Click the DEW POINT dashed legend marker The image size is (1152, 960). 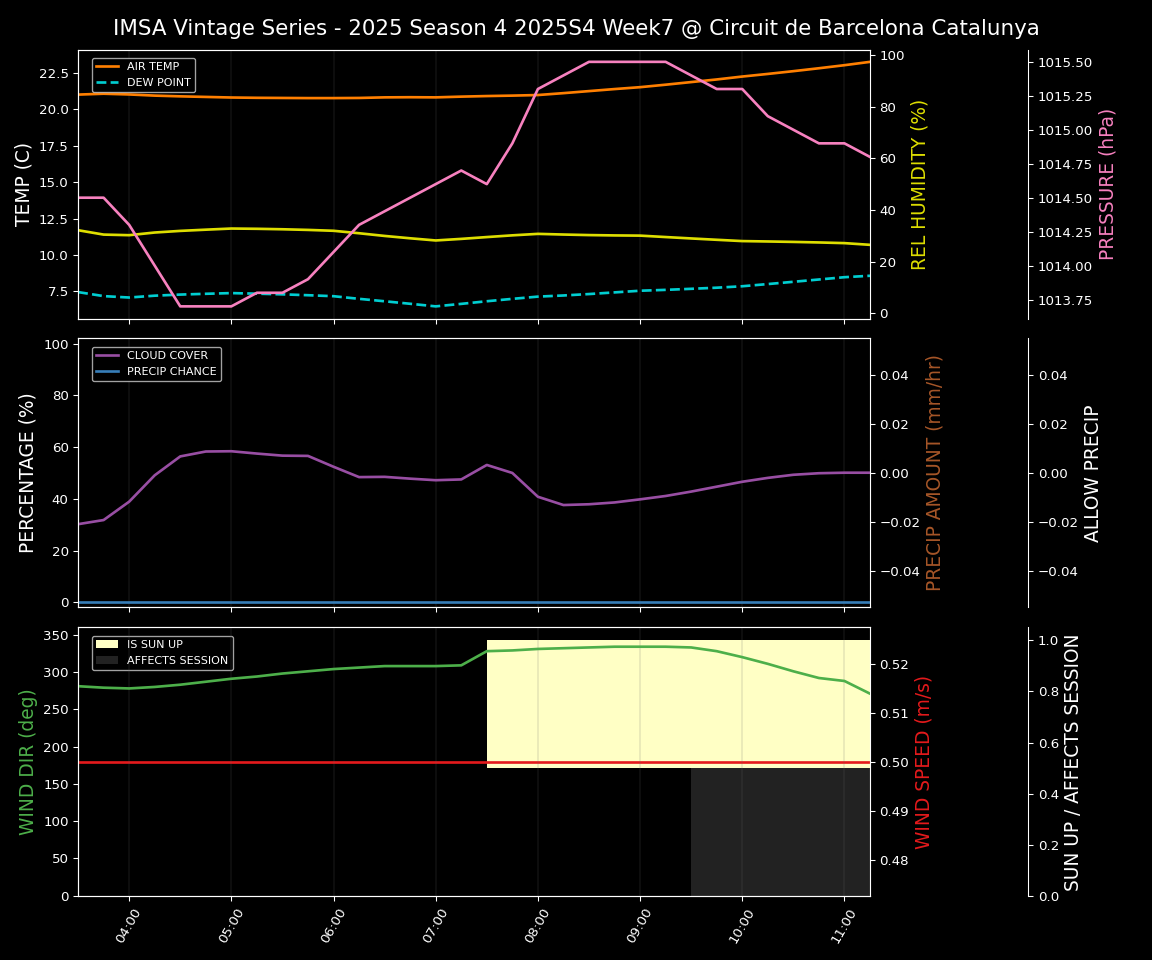109,82
